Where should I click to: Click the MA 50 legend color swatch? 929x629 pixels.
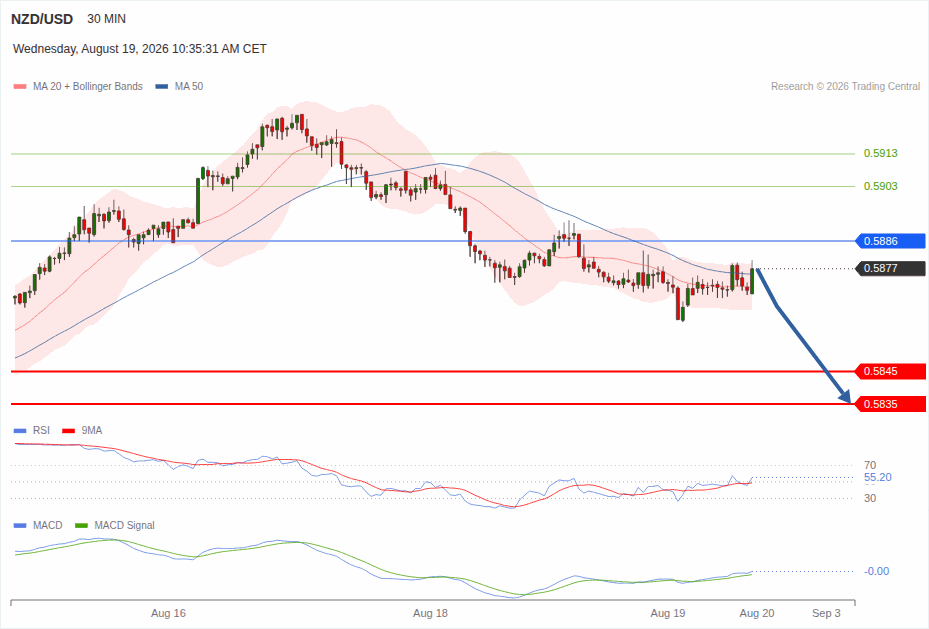tap(162, 86)
